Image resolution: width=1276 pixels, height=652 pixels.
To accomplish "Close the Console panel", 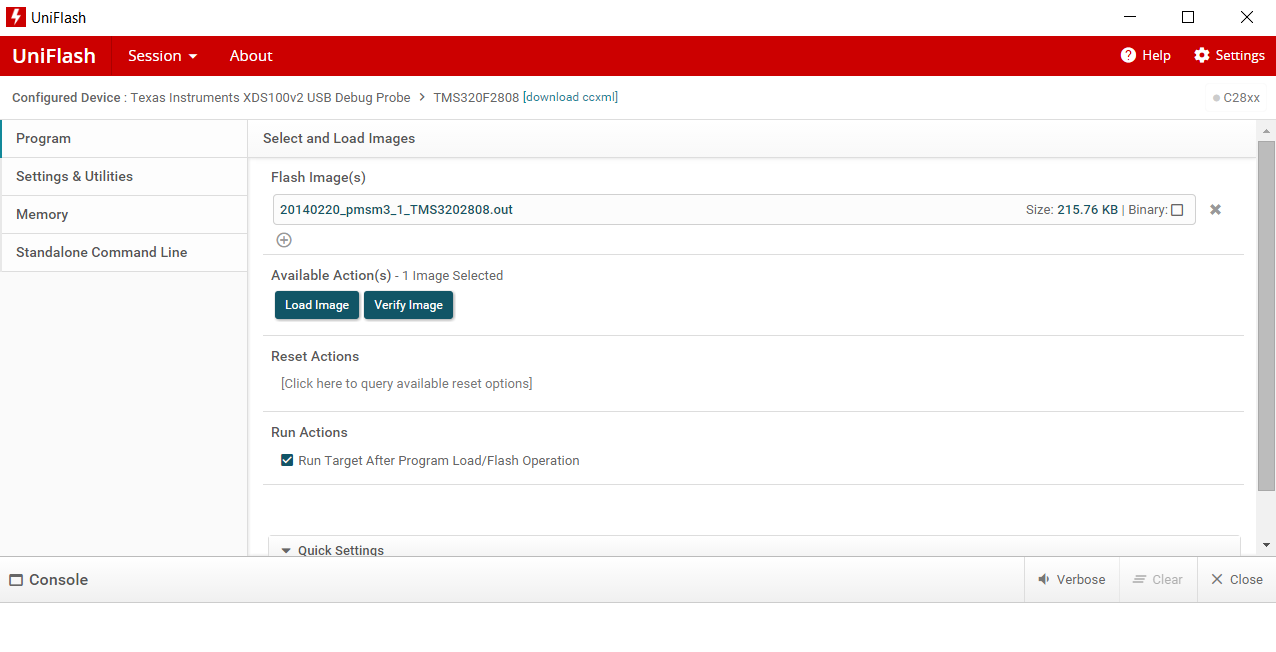I will (1236, 579).
